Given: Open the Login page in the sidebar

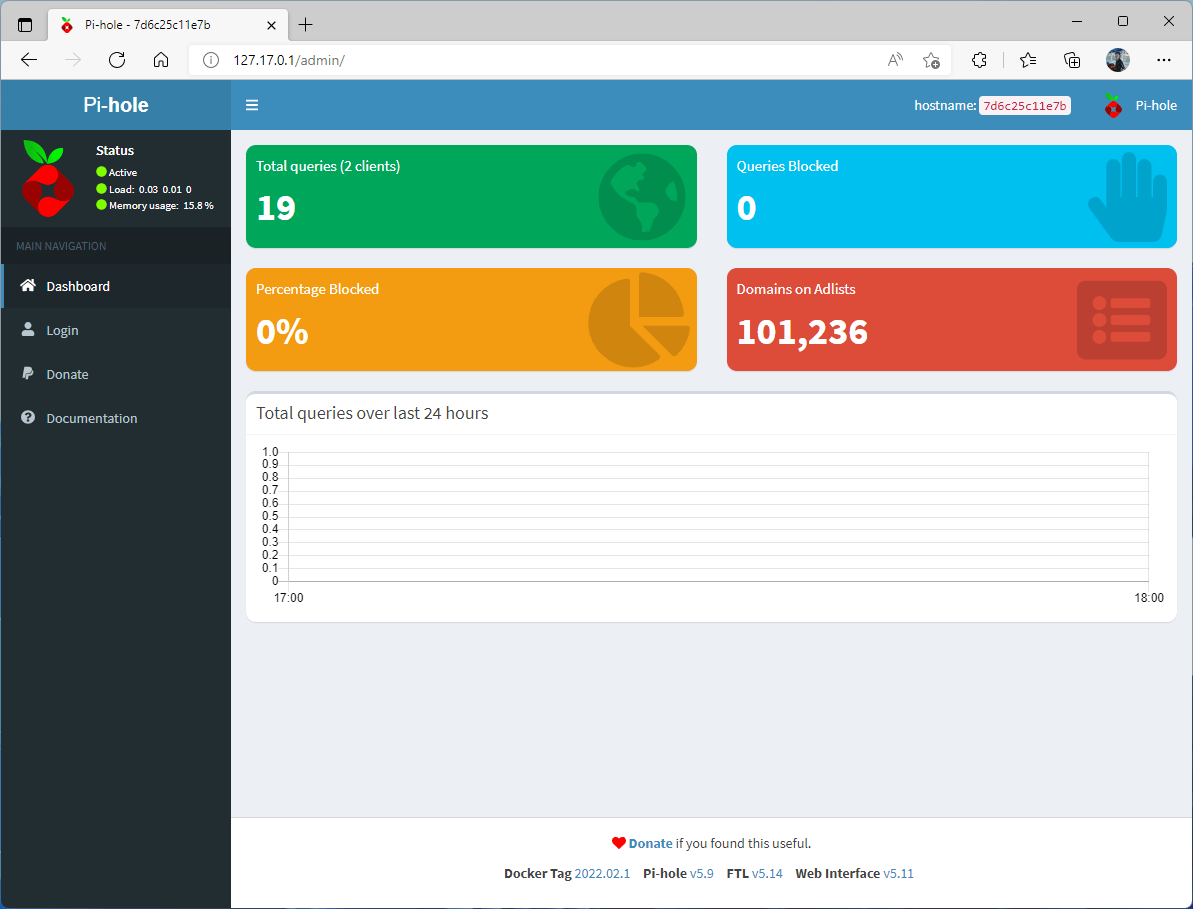Looking at the screenshot, I should pos(116,330).
